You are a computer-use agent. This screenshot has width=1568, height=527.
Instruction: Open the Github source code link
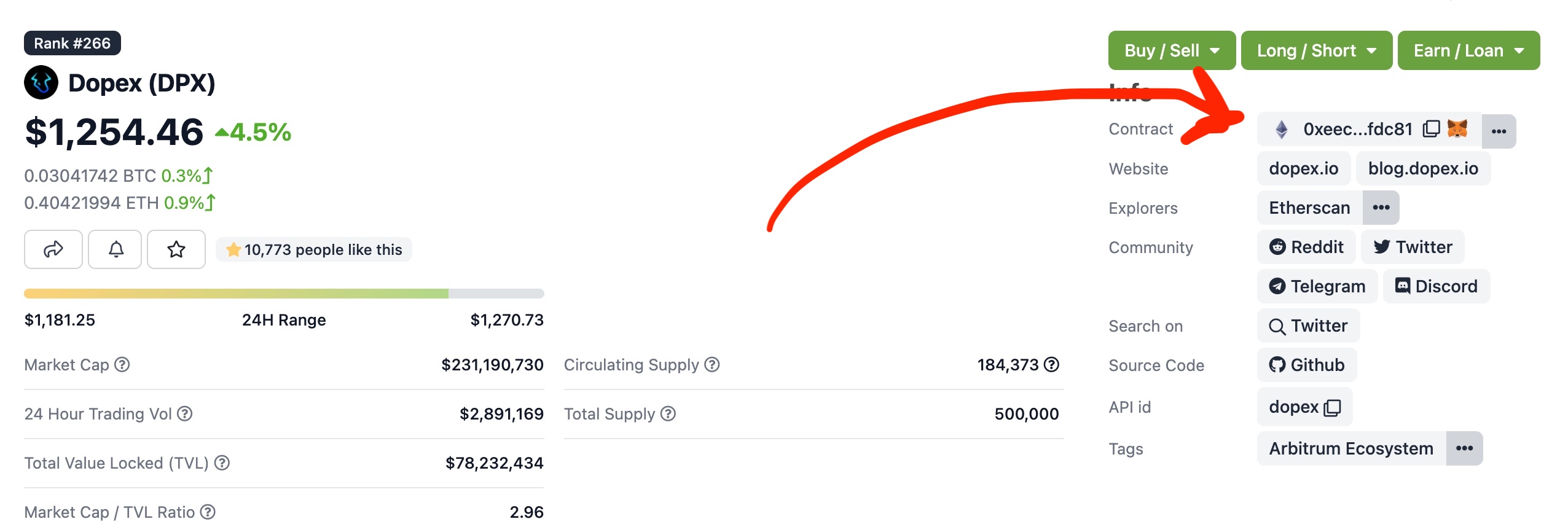click(1307, 365)
